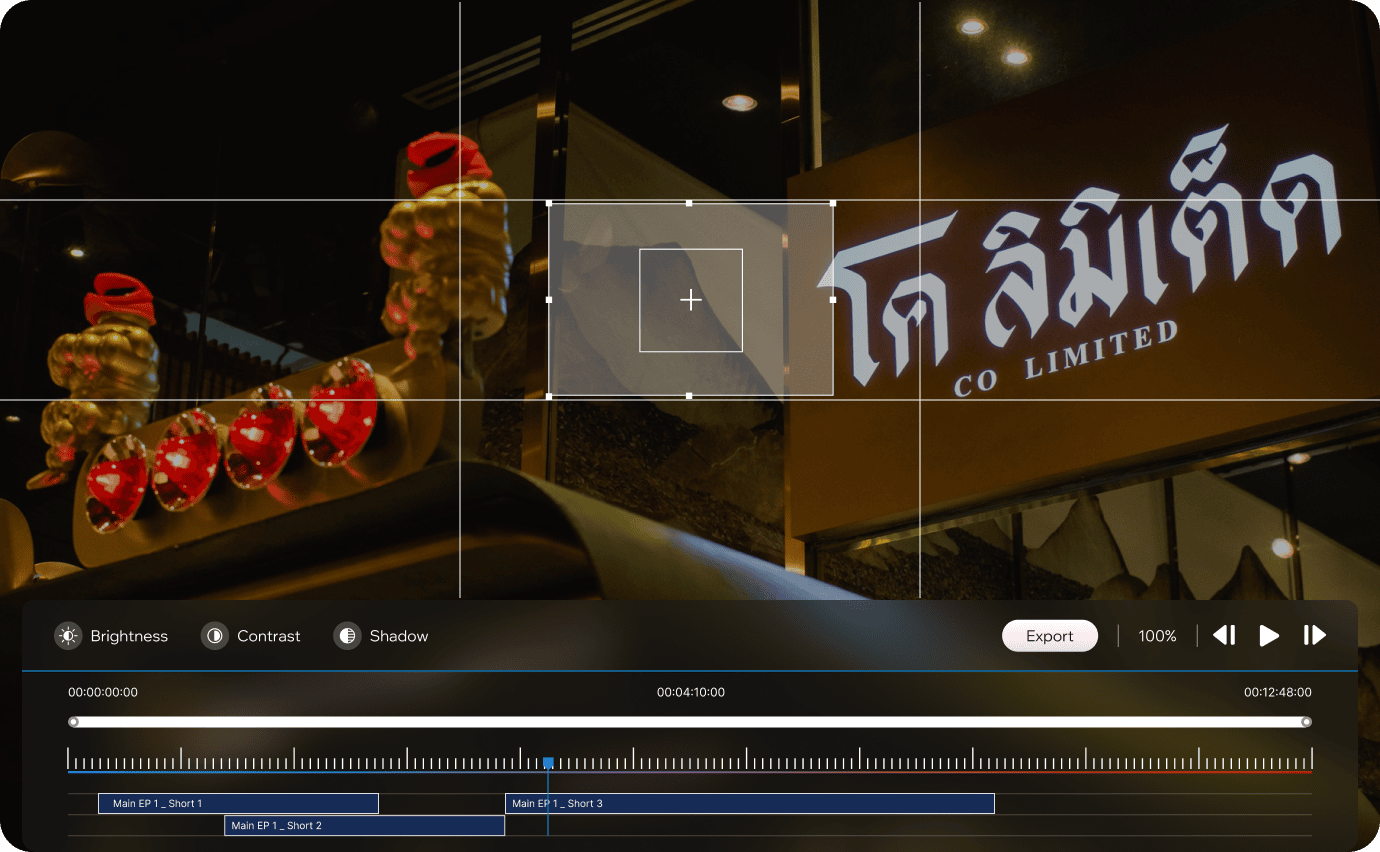The height and width of the screenshot is (852, 1380).
Task: Click the tick-mark timeline ruler
Action: point(690,759)
